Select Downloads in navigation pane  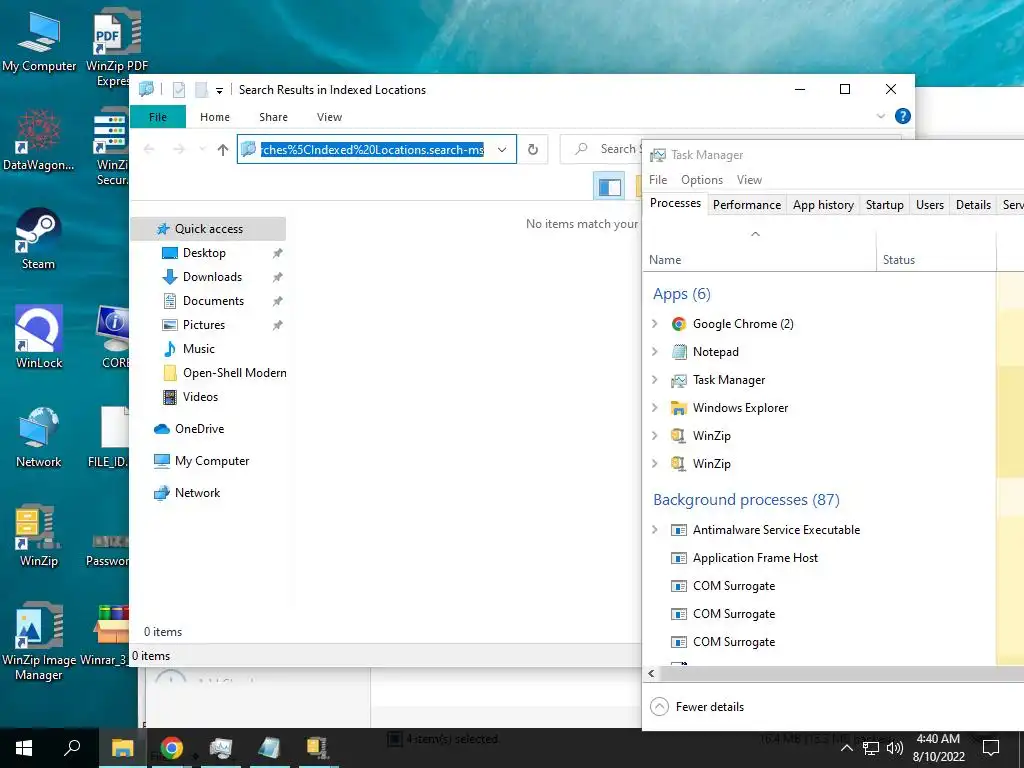pos(212,277)
